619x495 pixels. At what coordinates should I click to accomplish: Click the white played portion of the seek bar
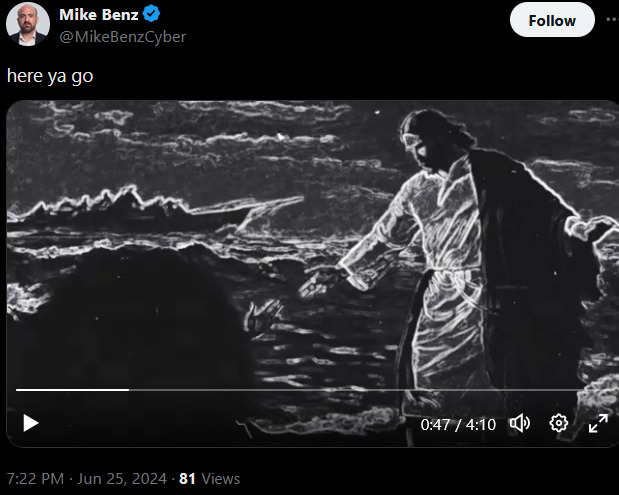point(70,389)
